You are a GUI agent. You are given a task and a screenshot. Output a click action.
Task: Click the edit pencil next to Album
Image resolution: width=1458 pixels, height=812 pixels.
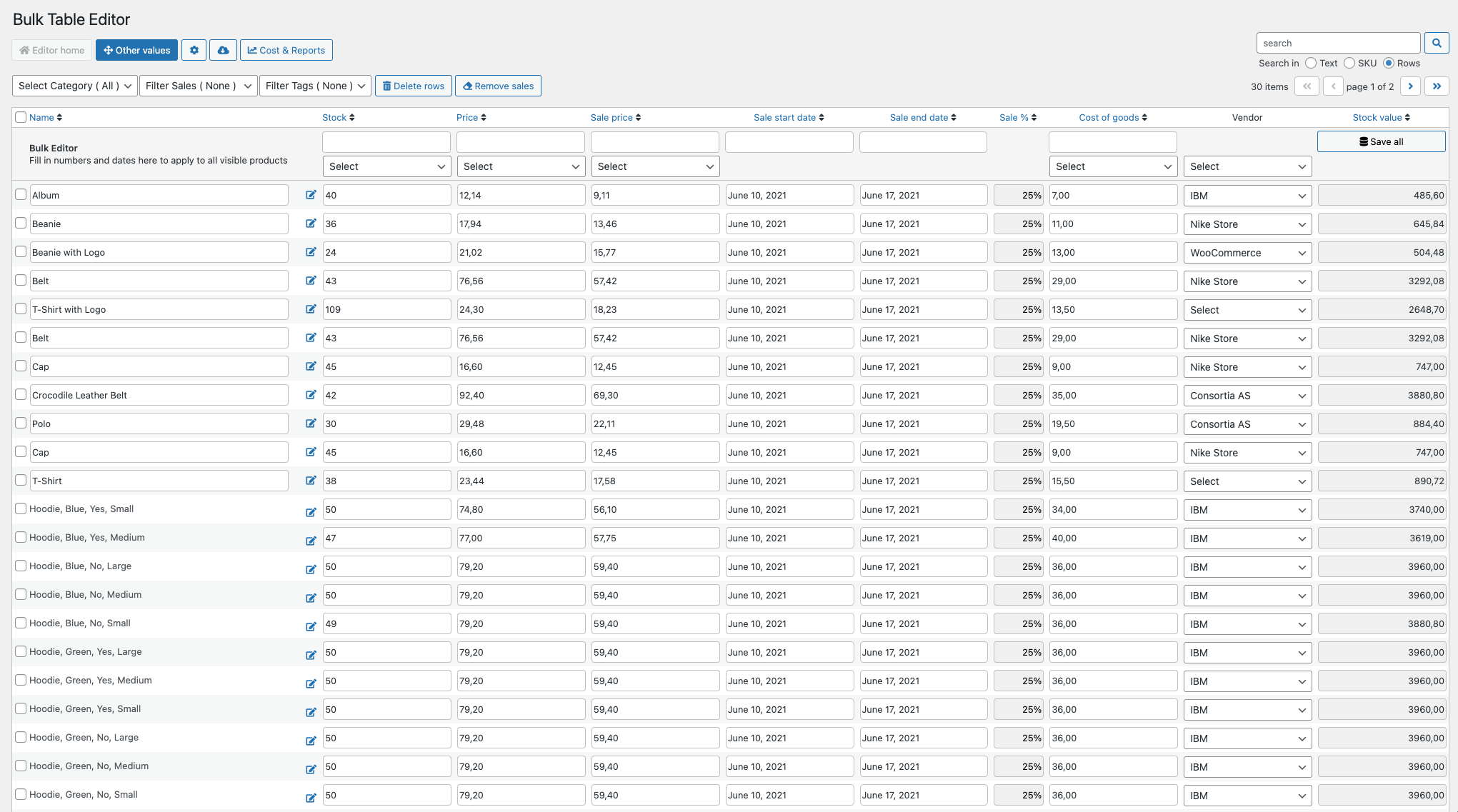(311, 194)
